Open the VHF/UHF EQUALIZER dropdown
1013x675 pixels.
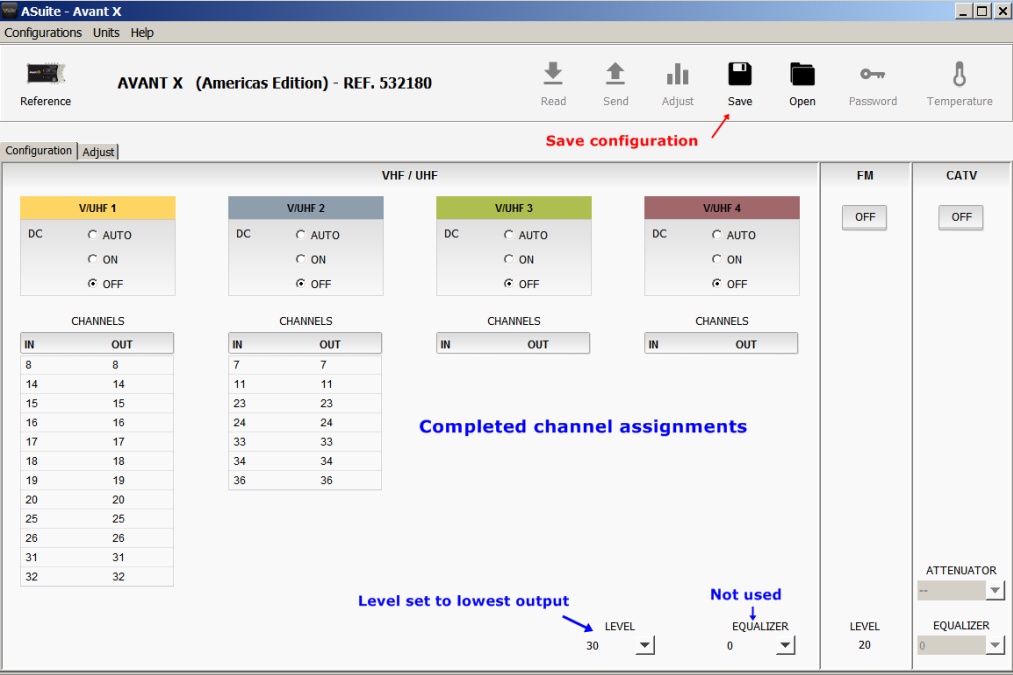785,646
